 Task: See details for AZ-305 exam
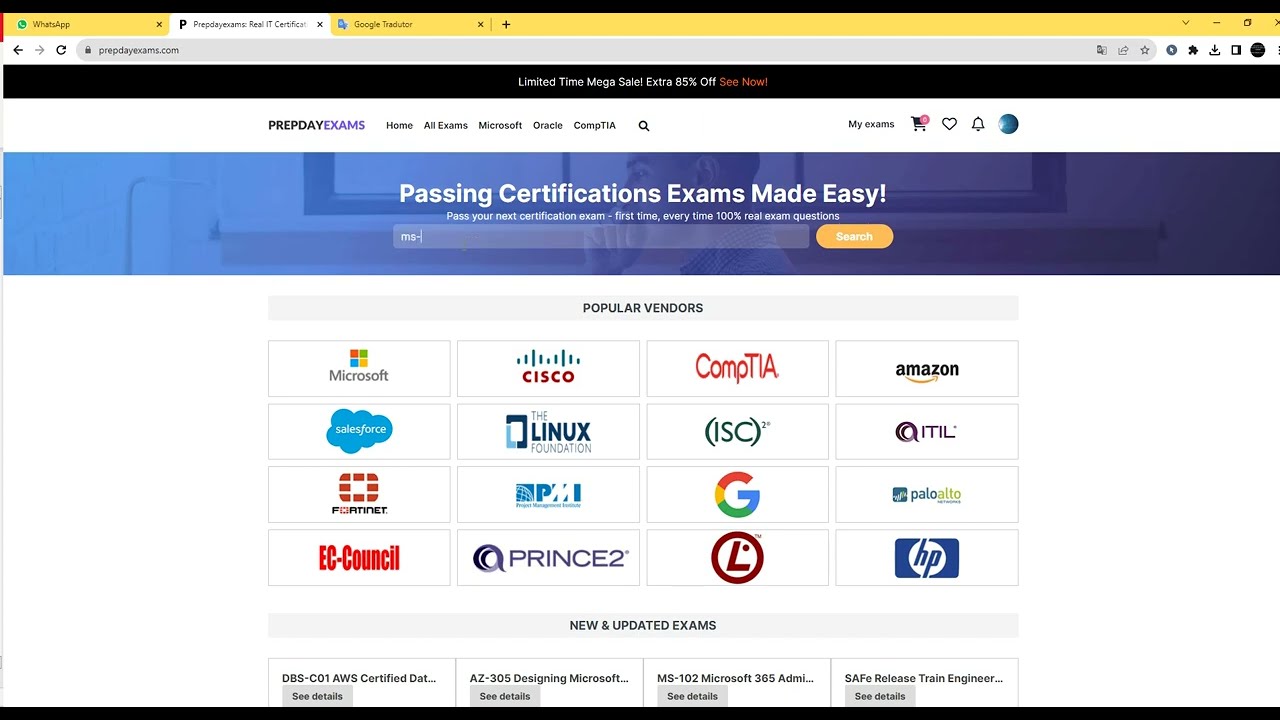505,696
